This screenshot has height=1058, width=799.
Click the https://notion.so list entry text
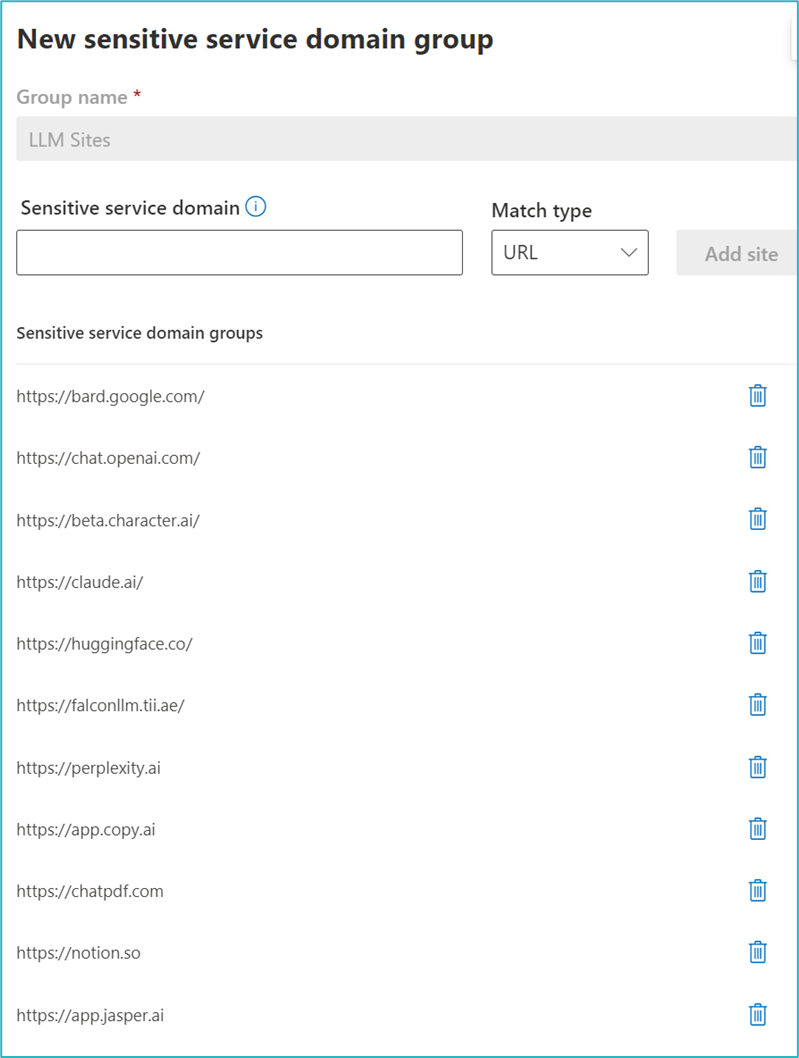coord(78,953)
